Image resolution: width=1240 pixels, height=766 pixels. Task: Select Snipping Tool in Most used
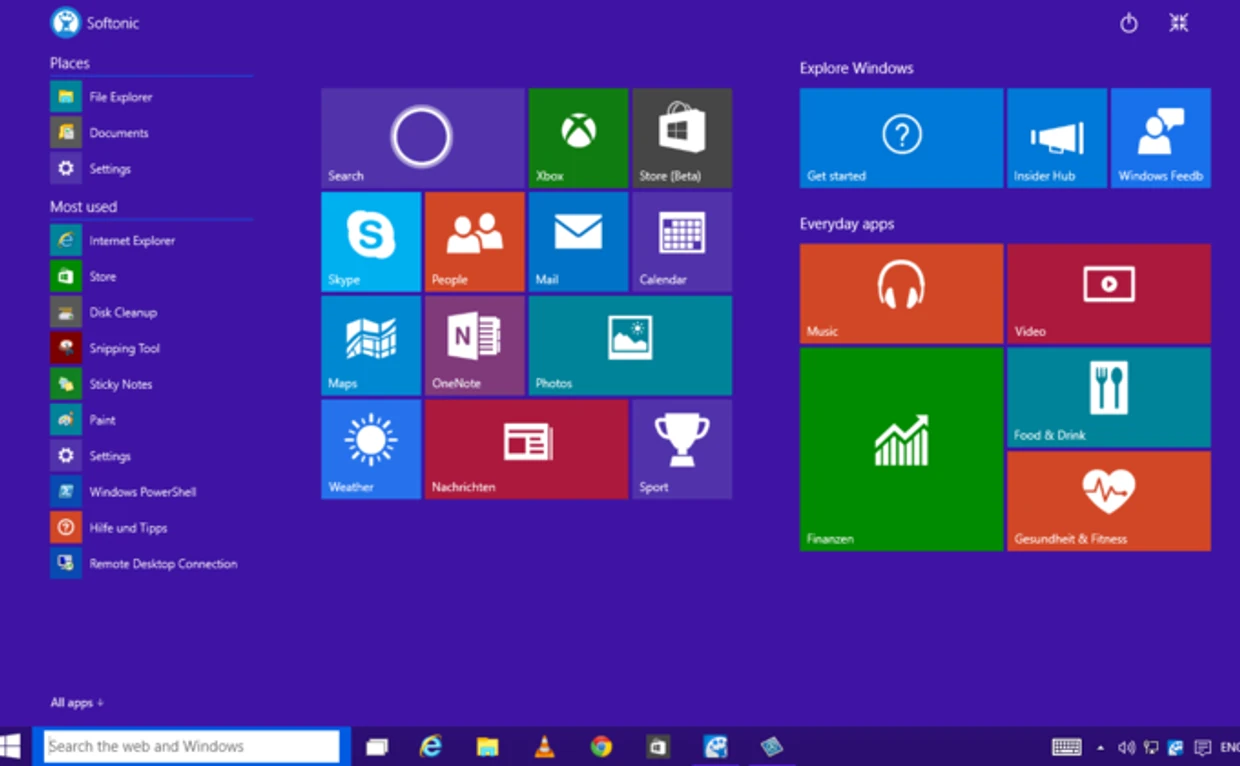click(124, 348)
